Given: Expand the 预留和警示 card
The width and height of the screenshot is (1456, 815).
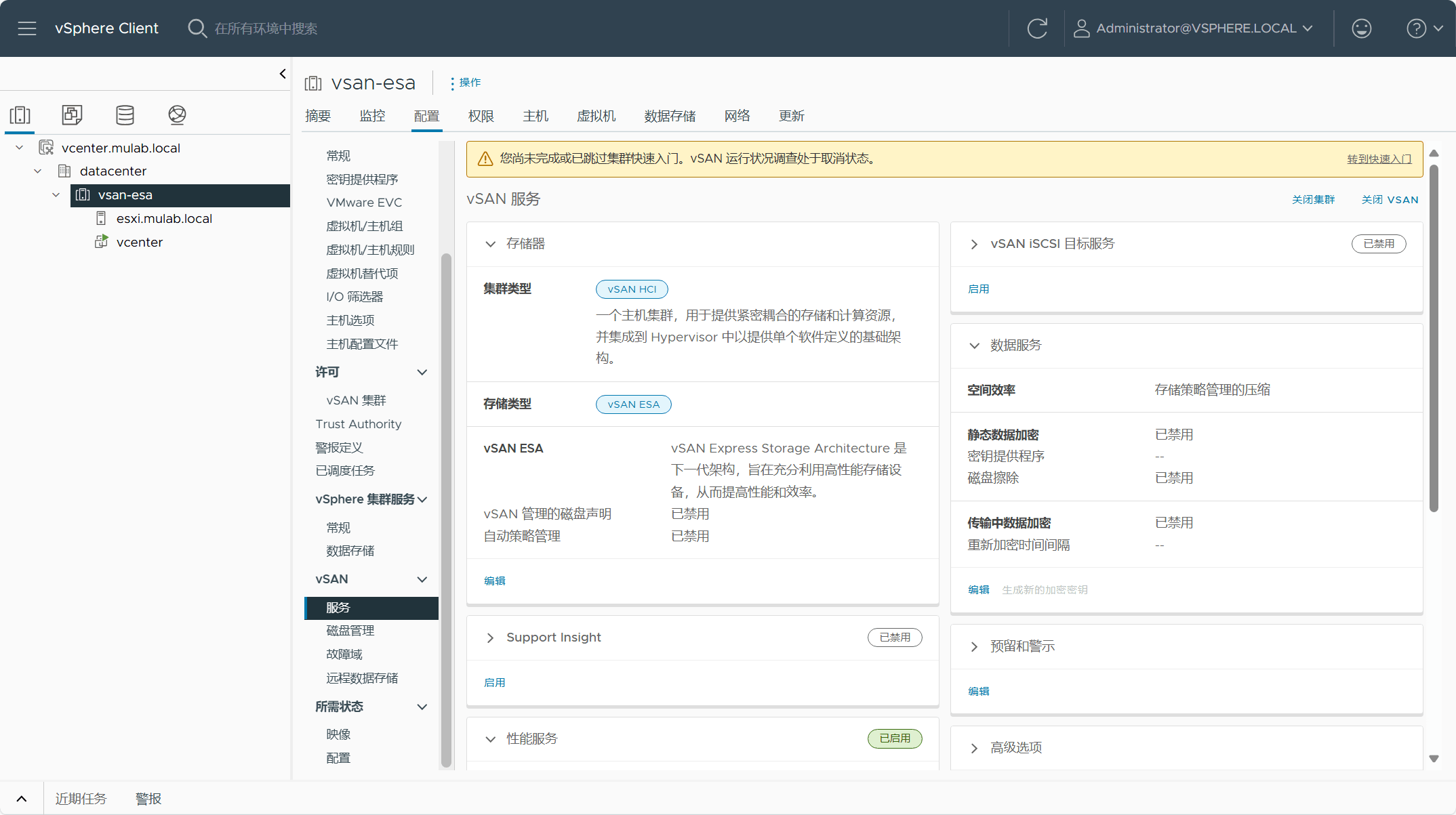Looking at the screenshot, I should [974, 646].
